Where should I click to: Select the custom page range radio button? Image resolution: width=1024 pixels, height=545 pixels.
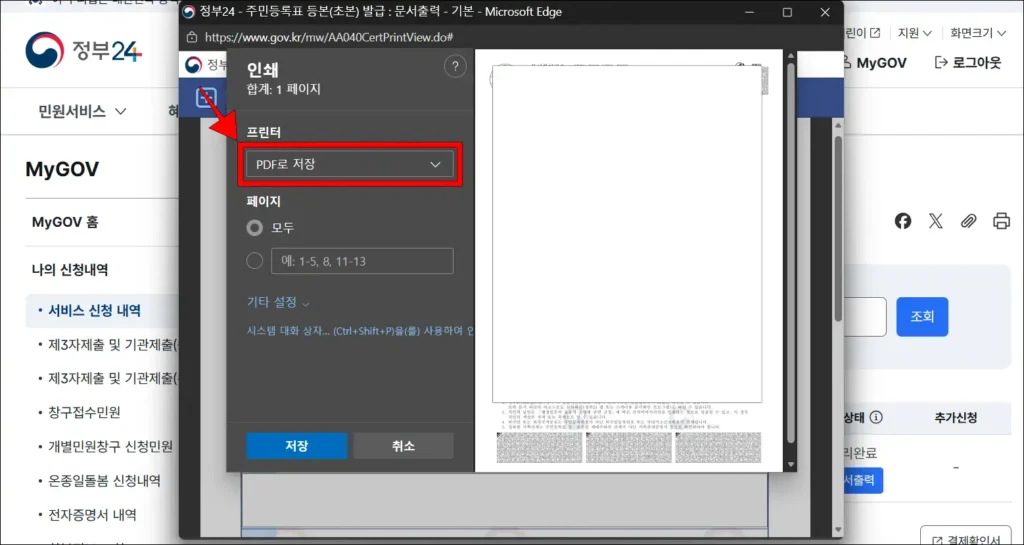pos(254,261)
